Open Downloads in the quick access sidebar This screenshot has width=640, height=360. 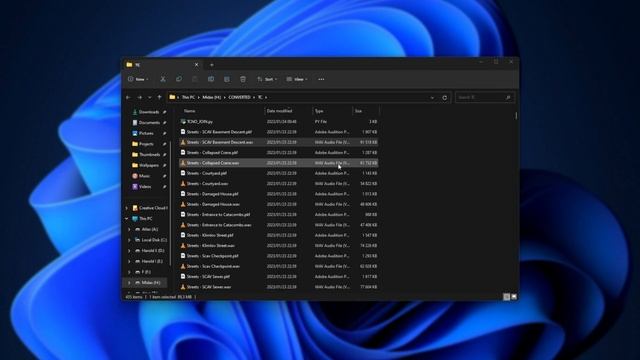tap(149, 112)
